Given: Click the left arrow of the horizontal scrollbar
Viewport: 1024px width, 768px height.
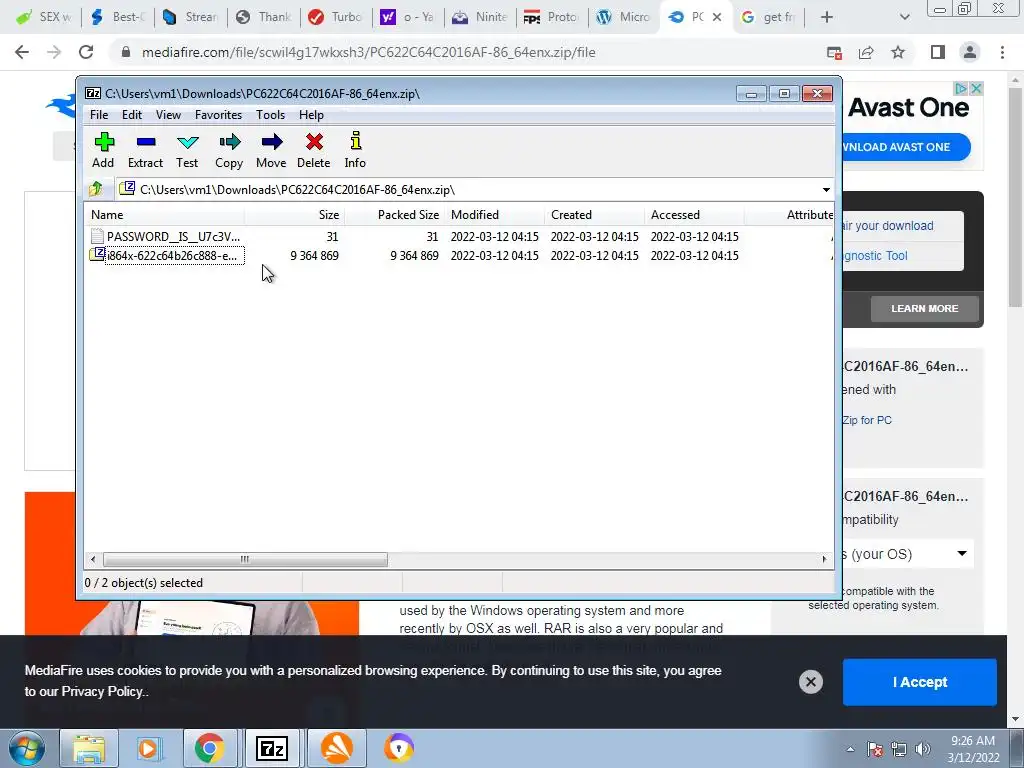Looking at the screenshot, I should (x=93, y=560).
